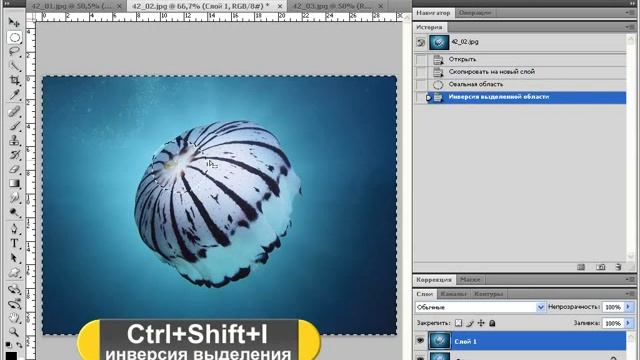Open the Каналы panel tab
The height and width of the screenshot is (360, 640).
click(453, 294)
